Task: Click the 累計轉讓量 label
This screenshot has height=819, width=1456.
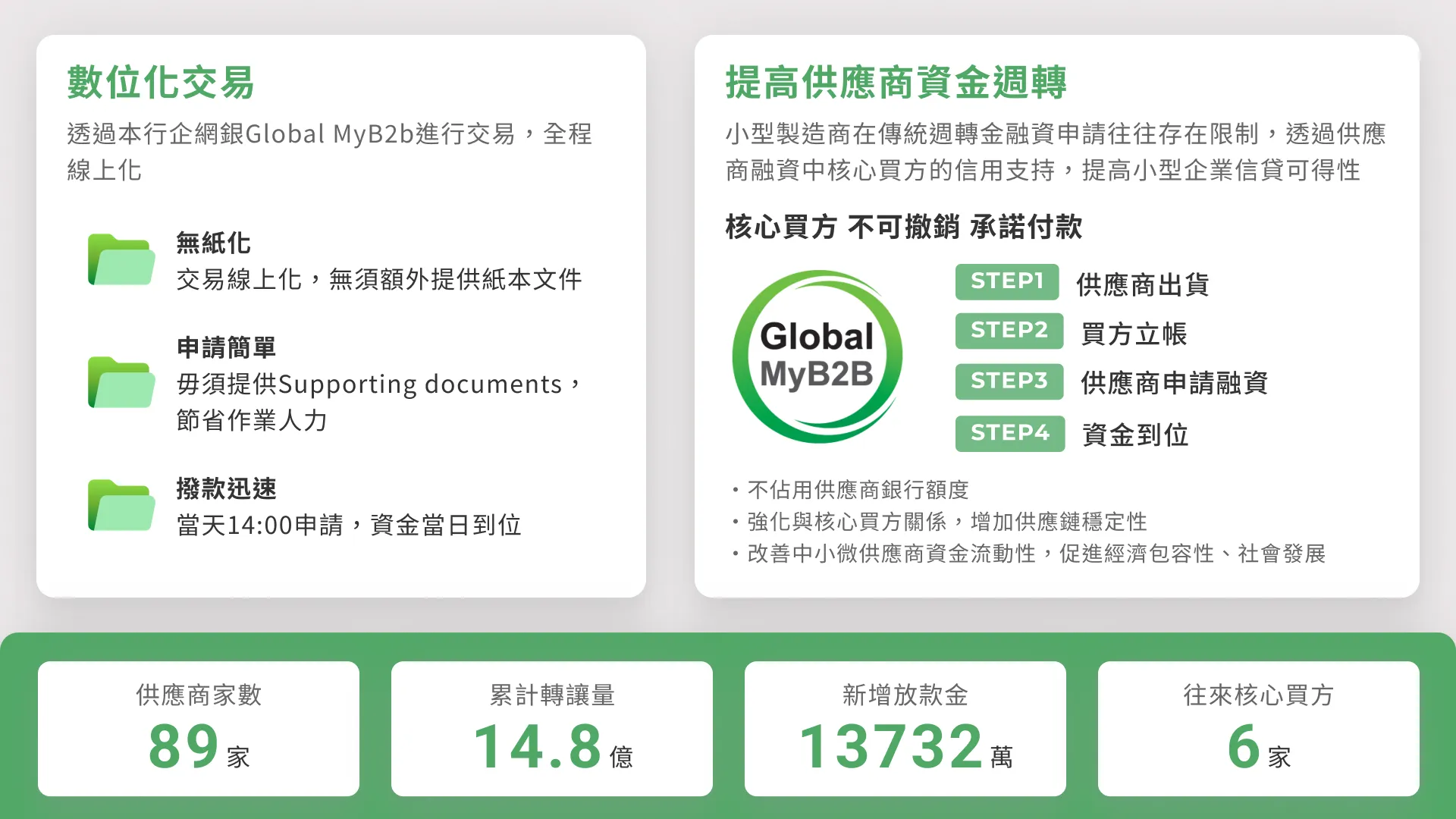Action: tap(552, 695)
